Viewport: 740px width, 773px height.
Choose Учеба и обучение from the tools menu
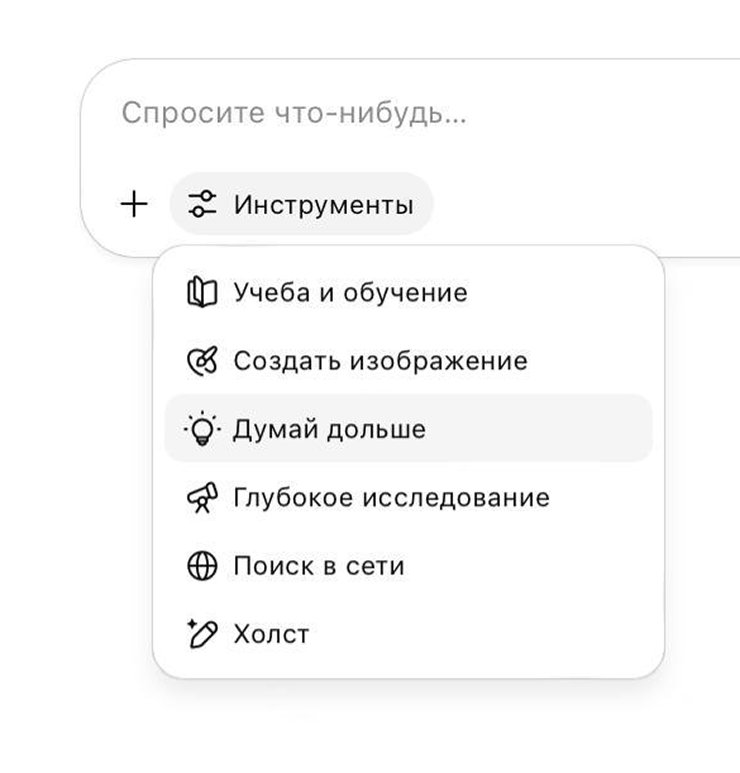408,292
